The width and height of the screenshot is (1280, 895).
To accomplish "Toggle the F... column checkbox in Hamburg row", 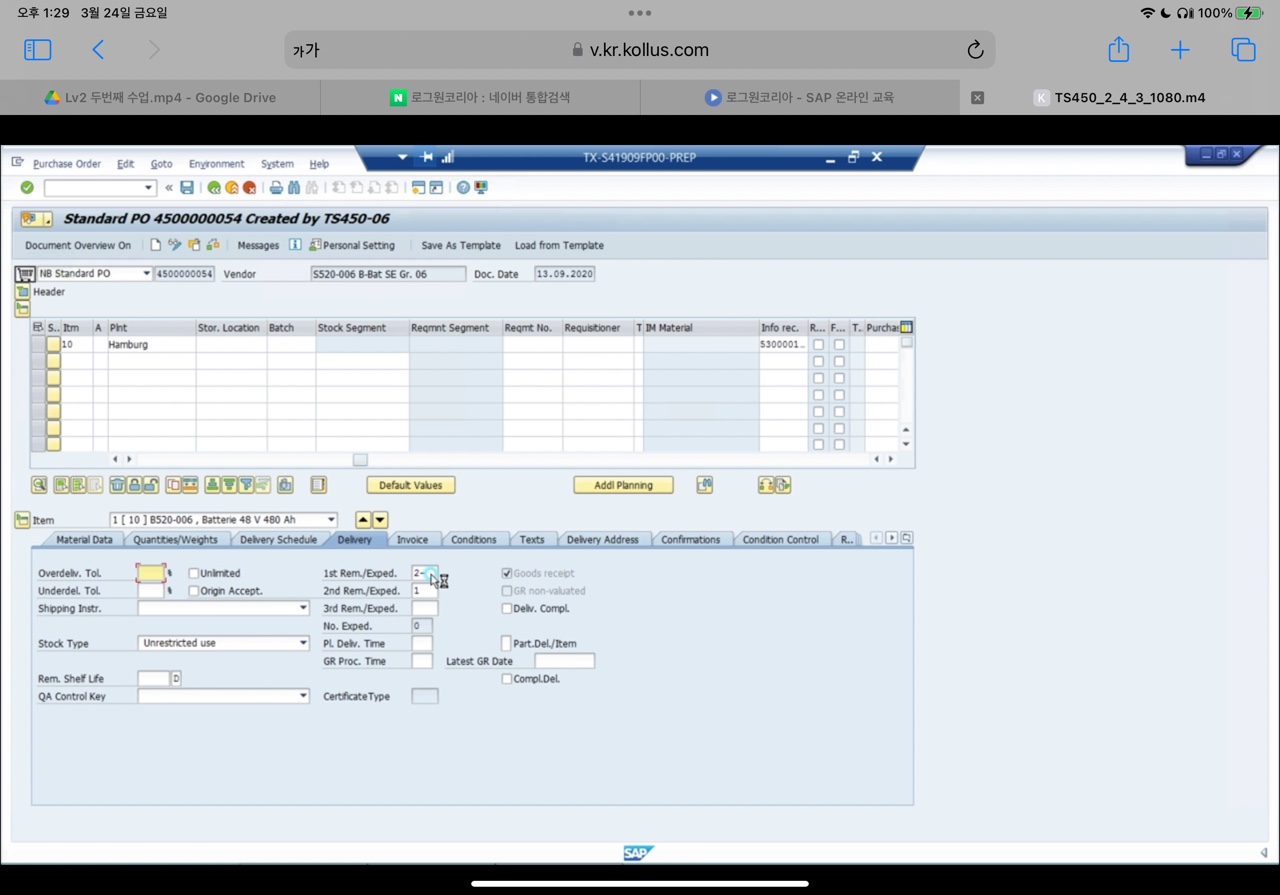I will click(839, 344).
